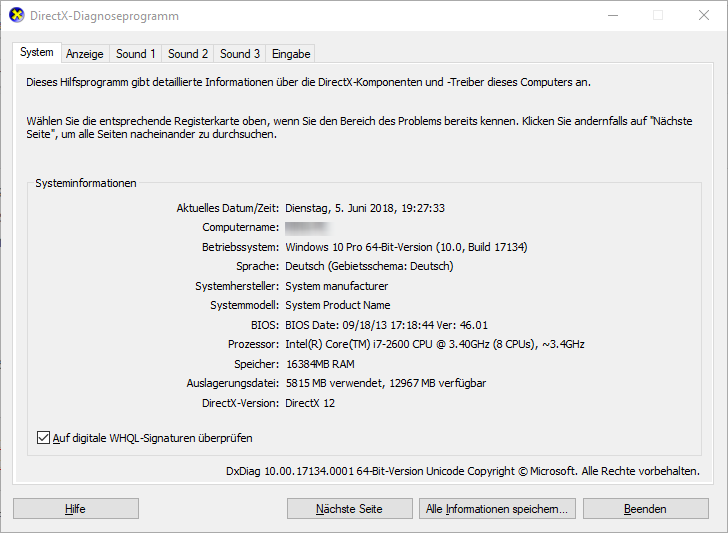Click the DirectX 12 version value
Image resolution: width=728 pixels, height=533 pixels.
coord(310,403)
